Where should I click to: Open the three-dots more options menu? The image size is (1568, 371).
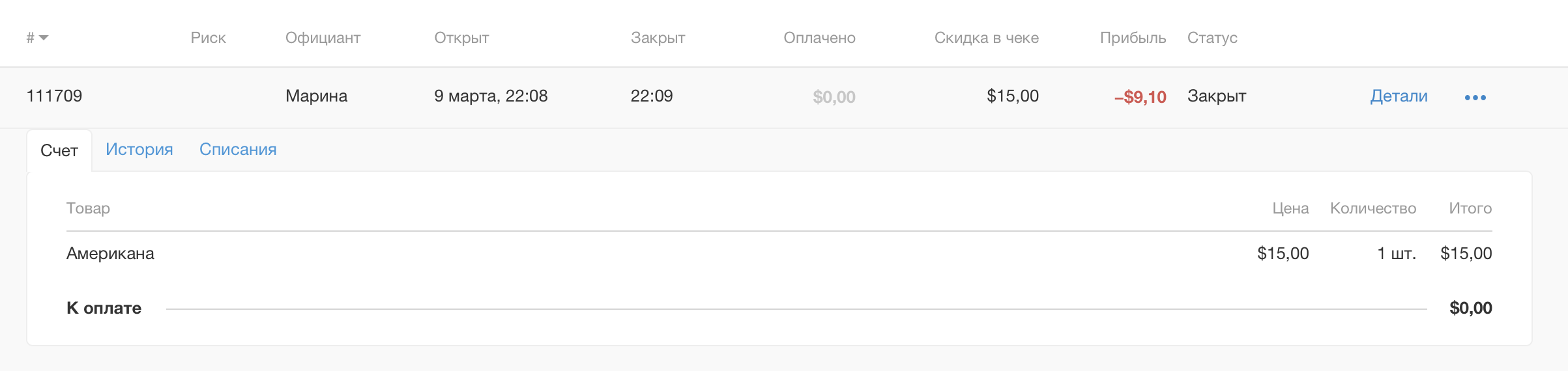(x=1475, y=98)
